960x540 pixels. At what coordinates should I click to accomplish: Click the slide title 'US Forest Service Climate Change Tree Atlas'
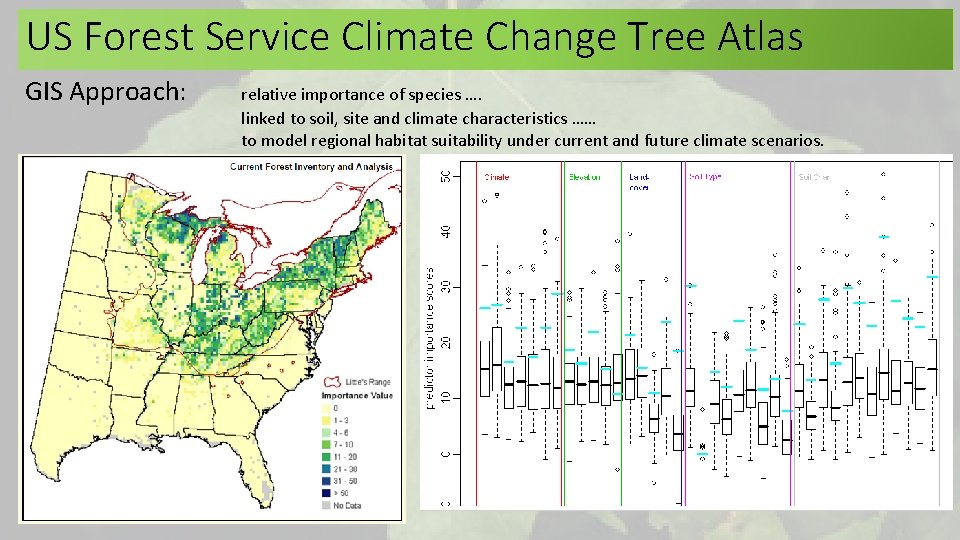coord(414,37)
